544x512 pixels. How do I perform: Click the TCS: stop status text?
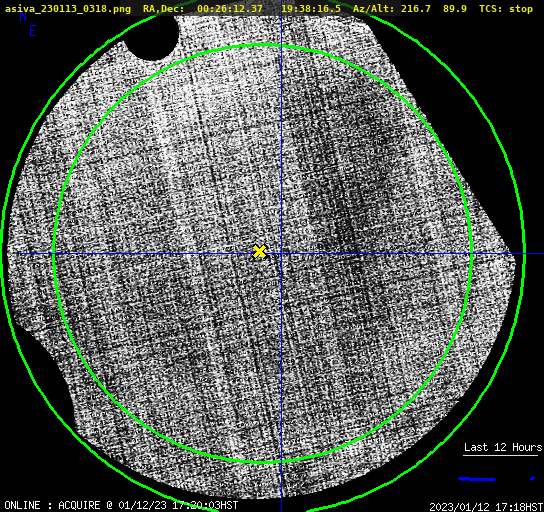coord(506,9)
